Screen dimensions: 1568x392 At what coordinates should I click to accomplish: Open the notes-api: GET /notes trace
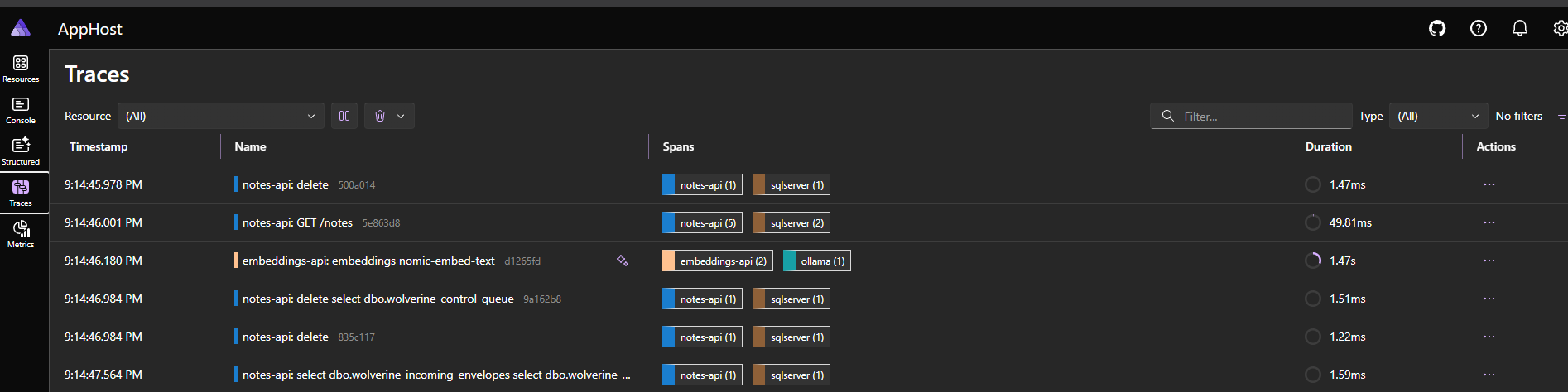(x=297, y=222)
